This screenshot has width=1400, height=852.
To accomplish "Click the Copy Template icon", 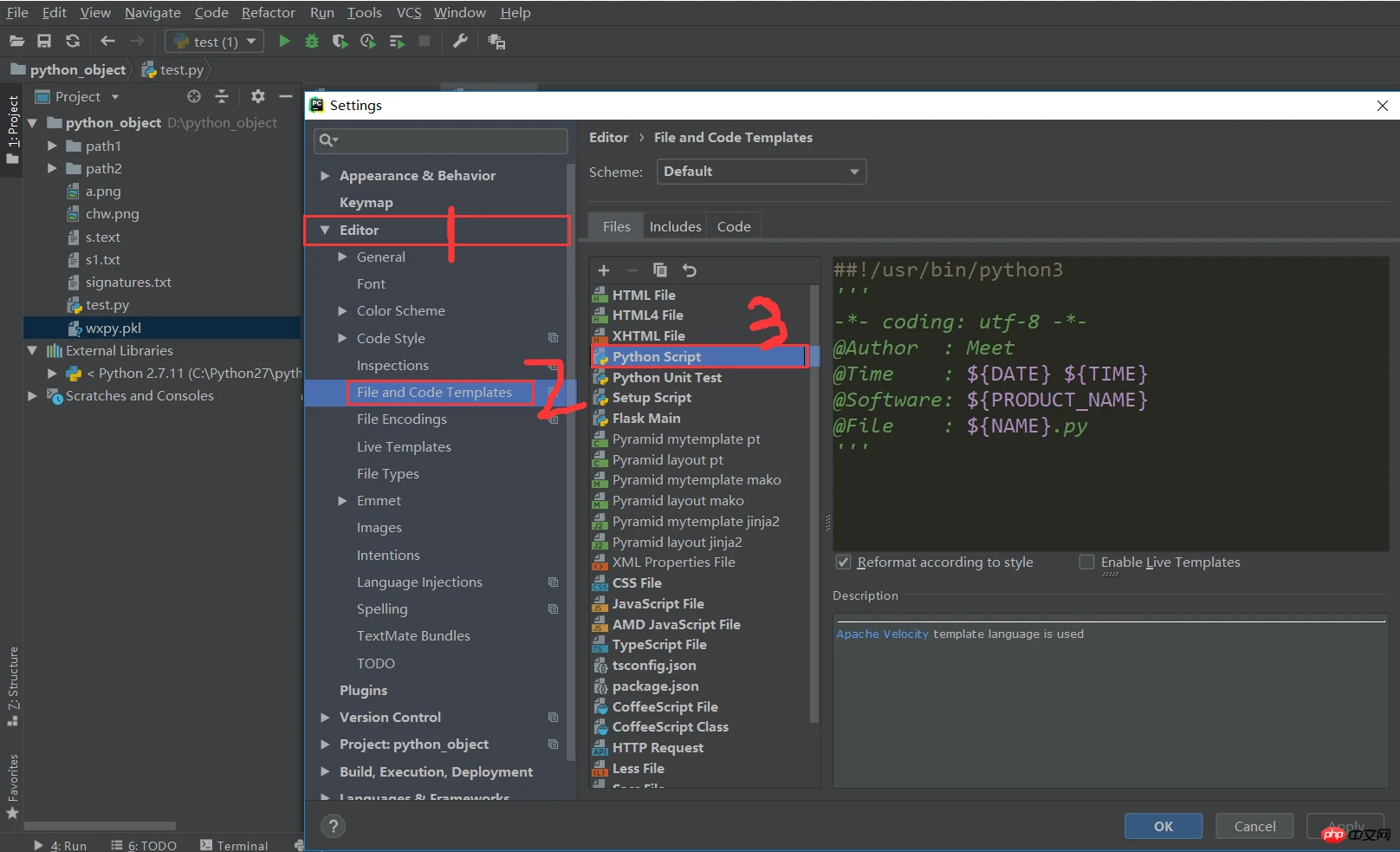I will click(x=660, y=270).
